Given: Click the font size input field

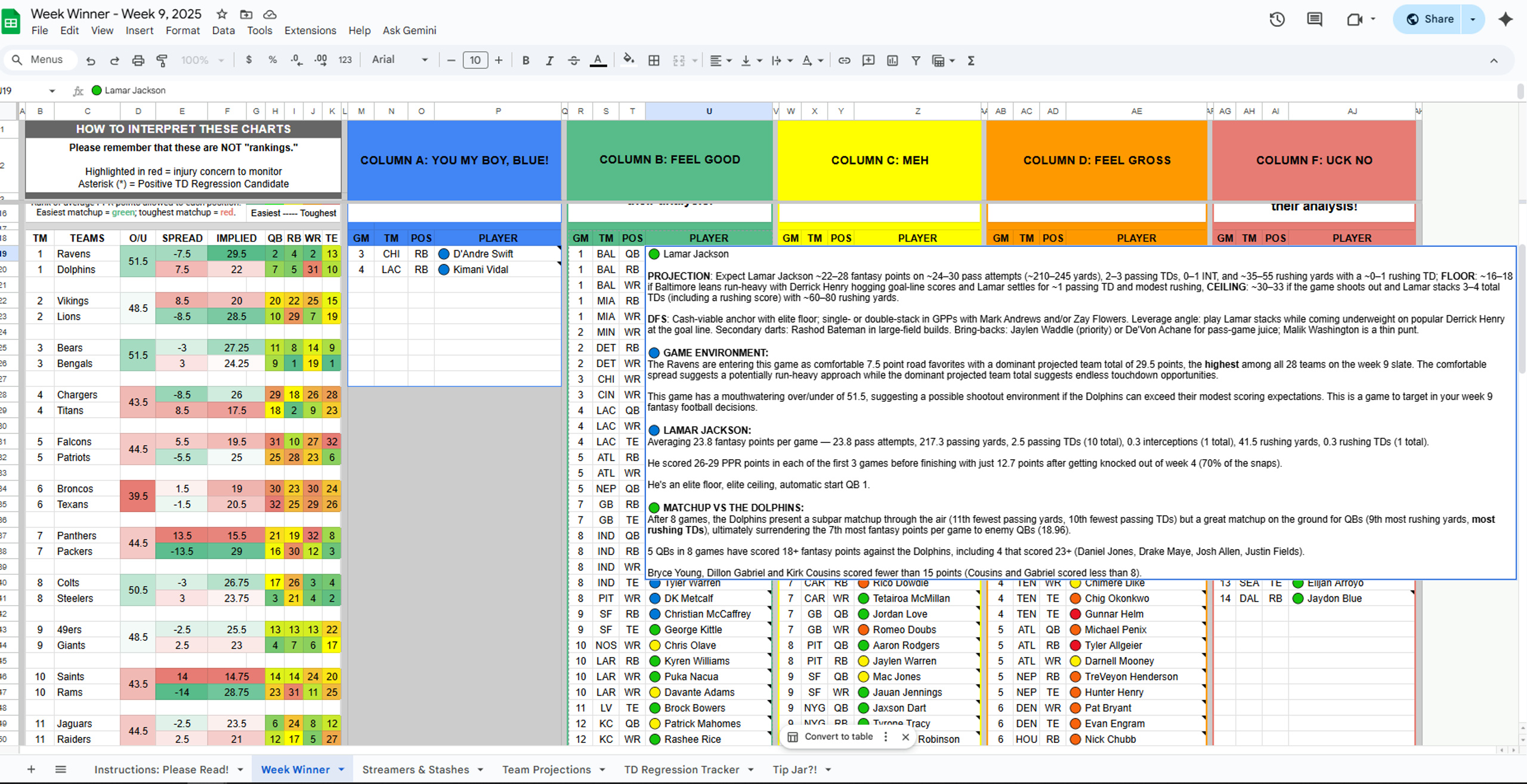Looking at the screenshot, I should (x=475, y=60).
